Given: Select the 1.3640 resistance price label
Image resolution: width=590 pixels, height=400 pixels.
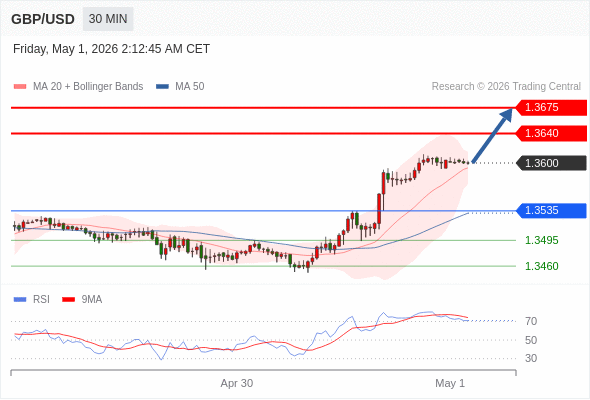Looking at the screenshot, I should [x=551, y=133].
